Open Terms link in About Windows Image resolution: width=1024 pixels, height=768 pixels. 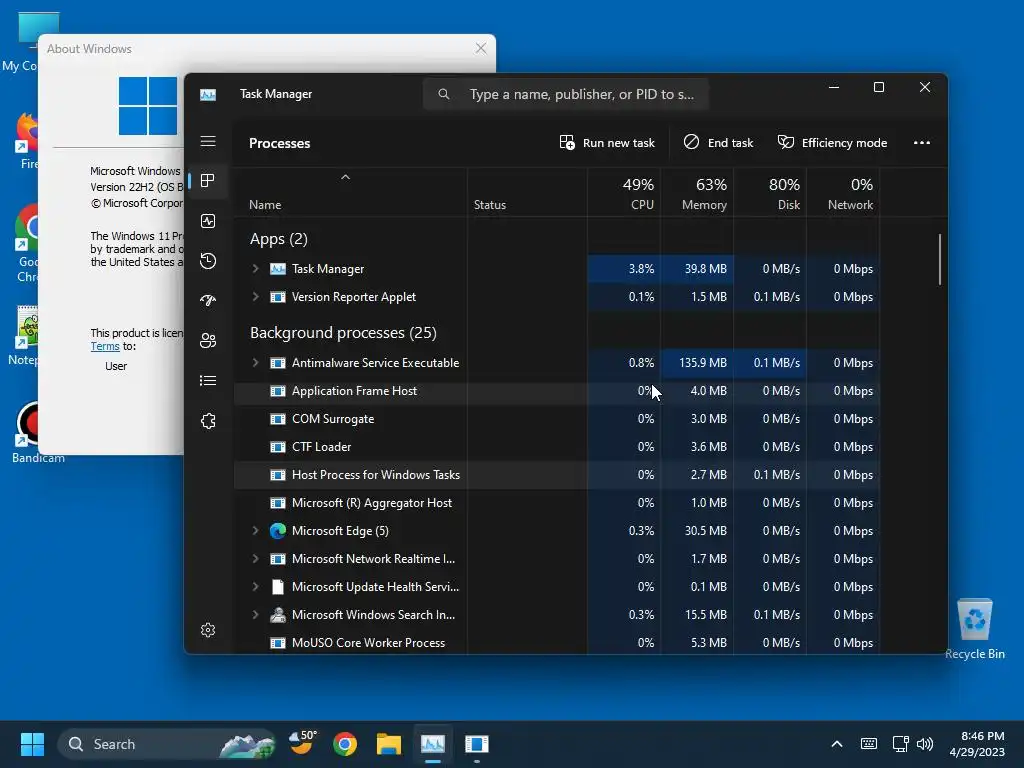(105, 347)
